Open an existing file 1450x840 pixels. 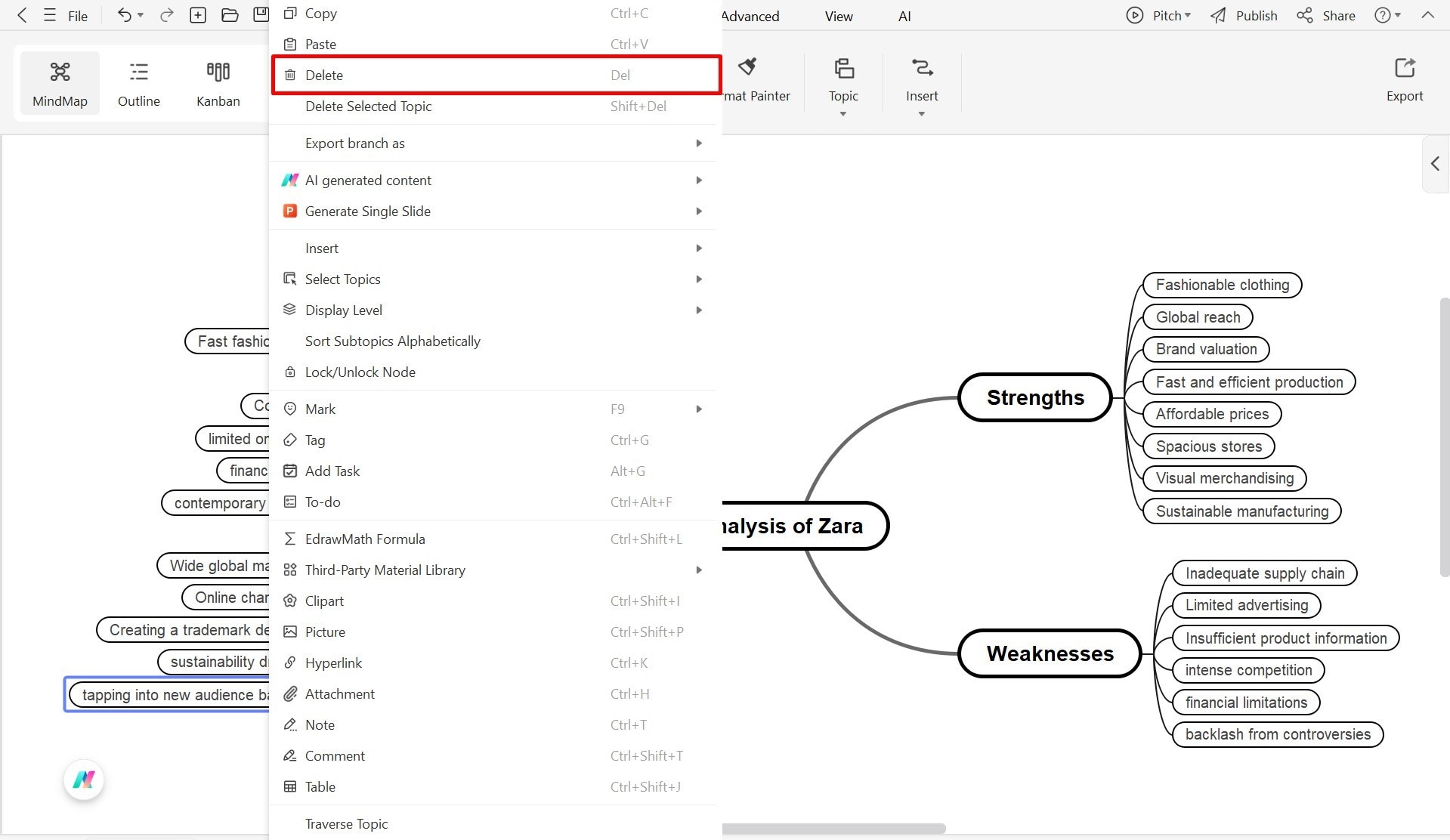[230, 15]
